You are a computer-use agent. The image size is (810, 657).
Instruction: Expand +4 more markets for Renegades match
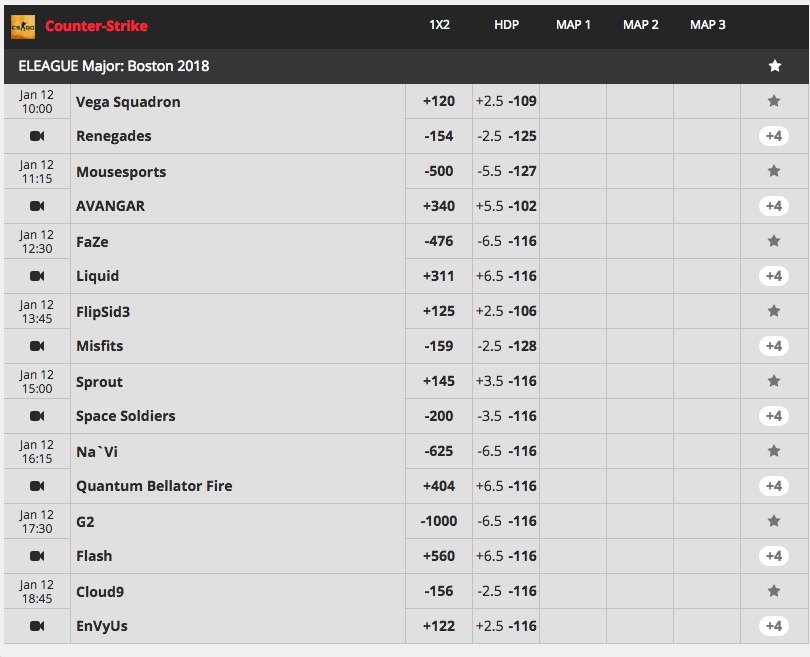tap(774, 136)
